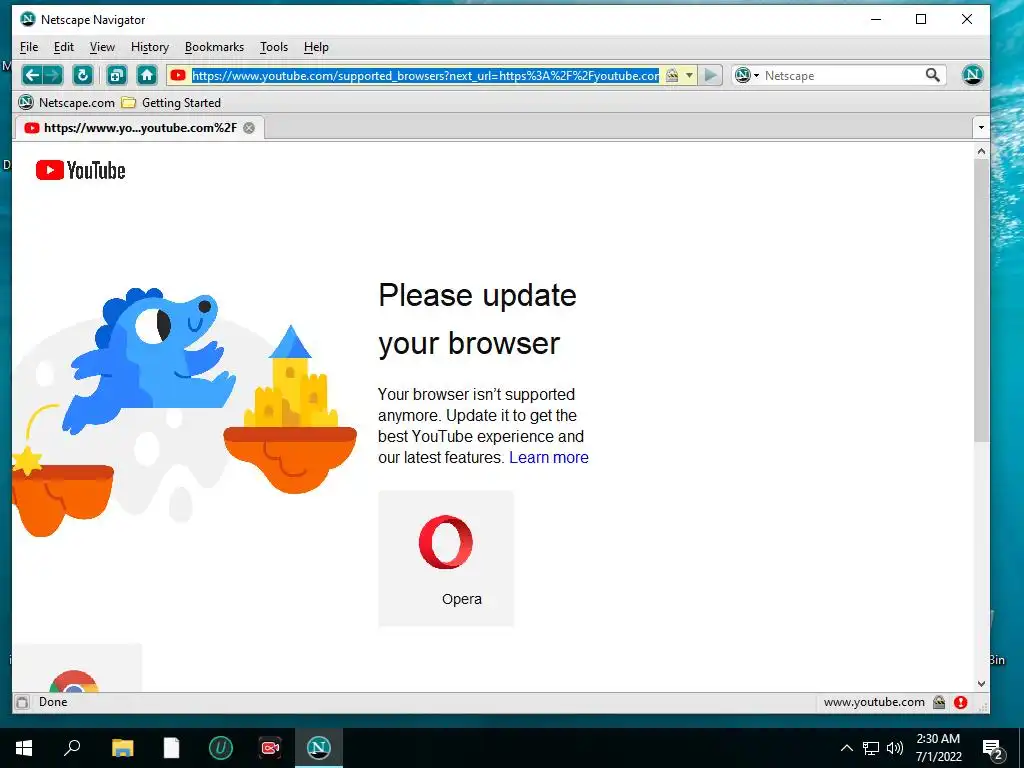
Task: Show hidden system tray icons chevron
Action: tap(846, 748)
